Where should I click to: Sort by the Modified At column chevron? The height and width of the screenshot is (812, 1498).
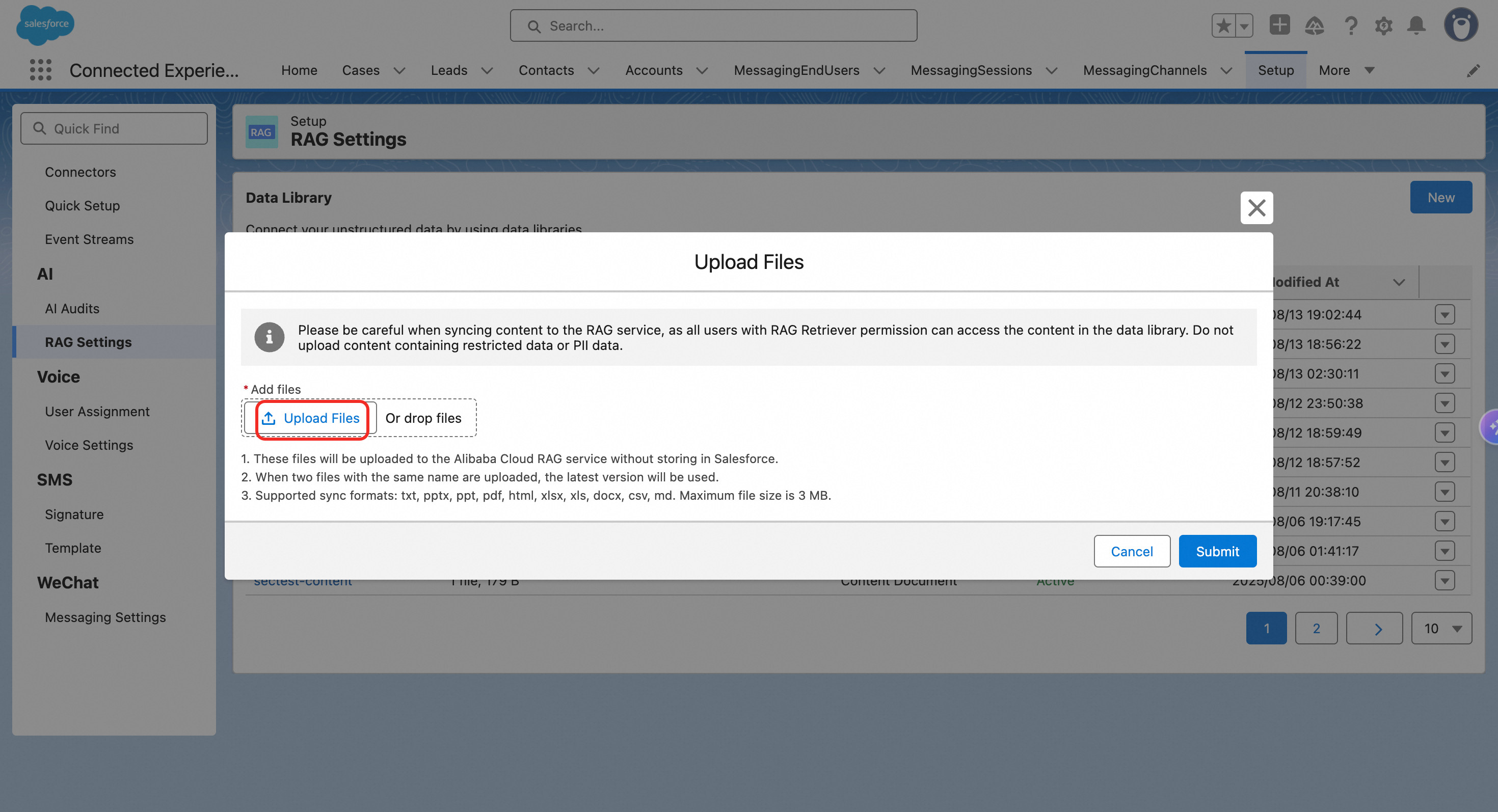(x=1399, y=283)
